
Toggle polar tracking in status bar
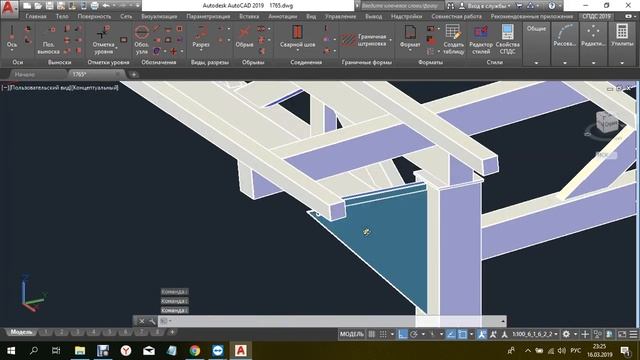[x=413, y=334]
